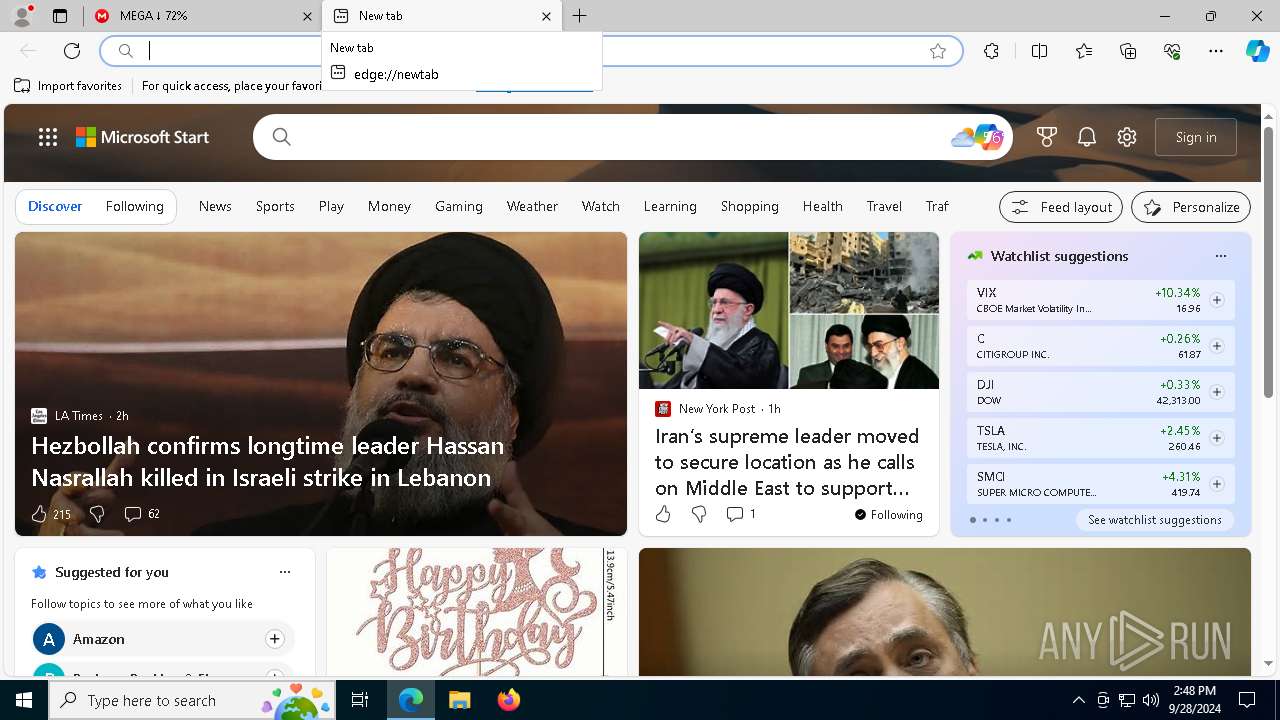
Task: Open the Collections icon
Action: [x=1128, y=51]
